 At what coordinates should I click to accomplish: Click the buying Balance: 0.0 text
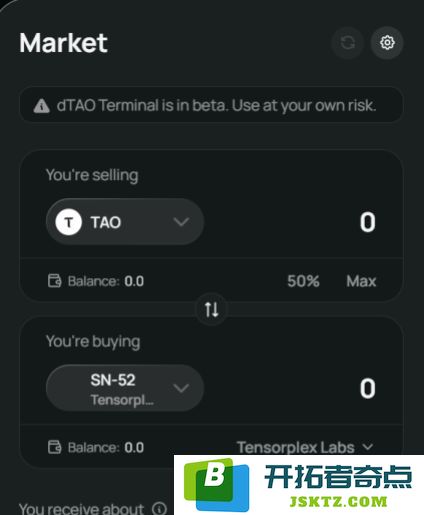[x=106, y=448]
